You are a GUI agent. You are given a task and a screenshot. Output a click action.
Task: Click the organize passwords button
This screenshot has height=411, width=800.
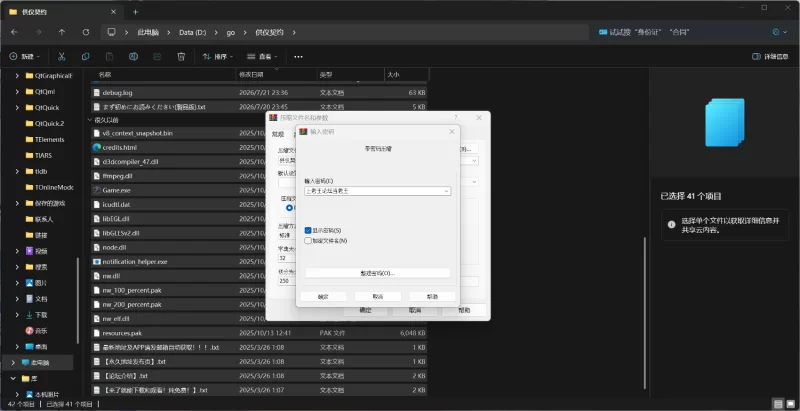378,273
